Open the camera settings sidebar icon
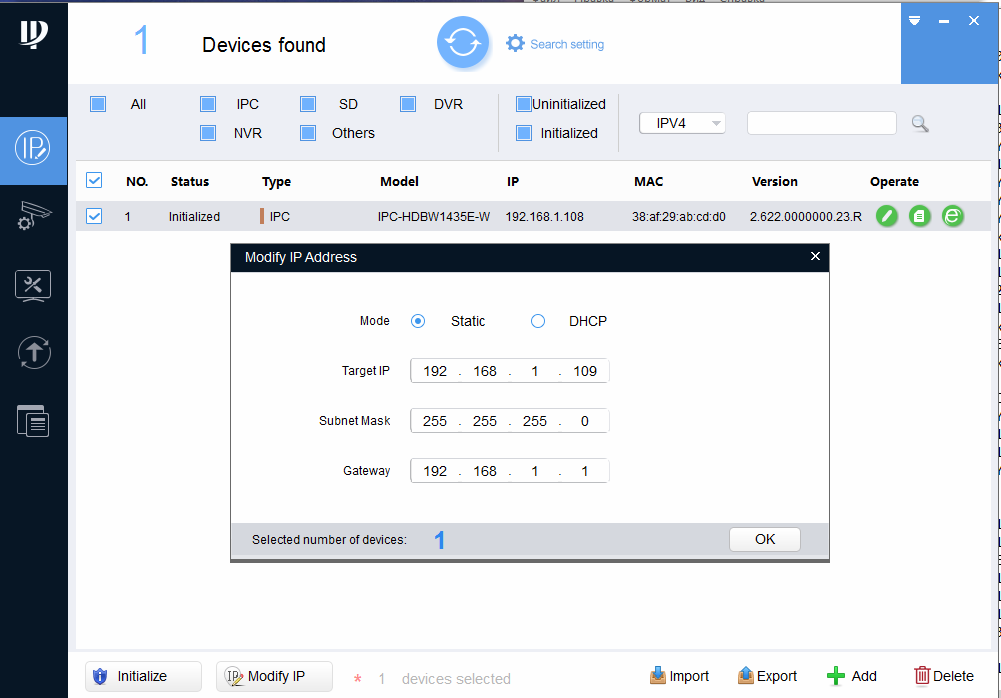The width and height of the screenshot is (1001, 698). (x=33, y=215)
